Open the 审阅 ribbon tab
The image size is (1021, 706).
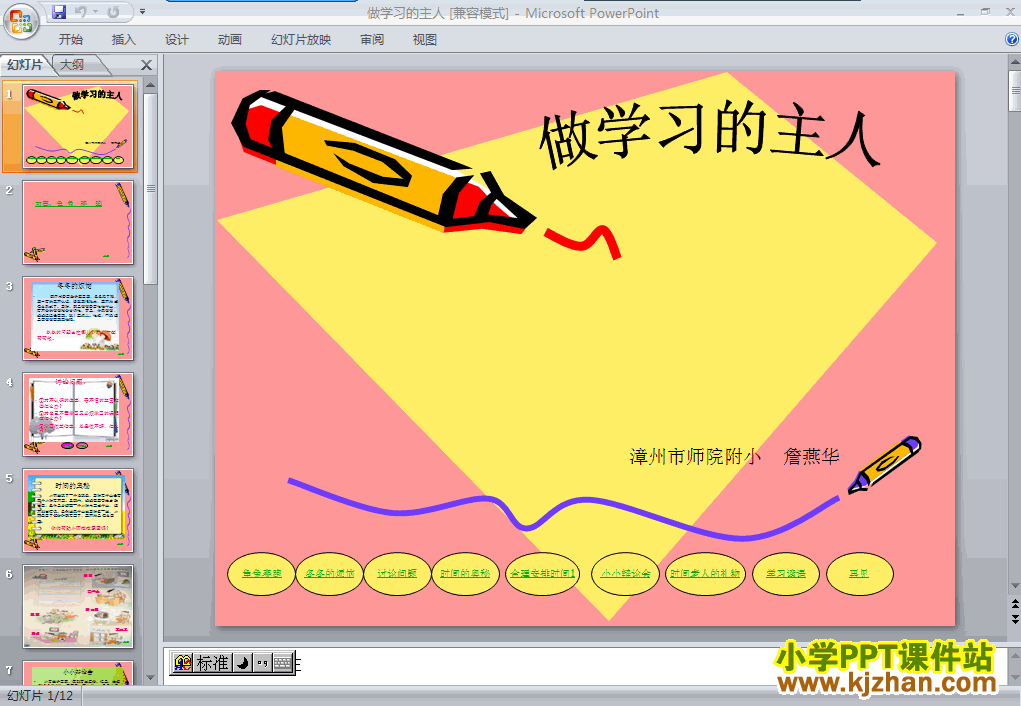(372, 40)
